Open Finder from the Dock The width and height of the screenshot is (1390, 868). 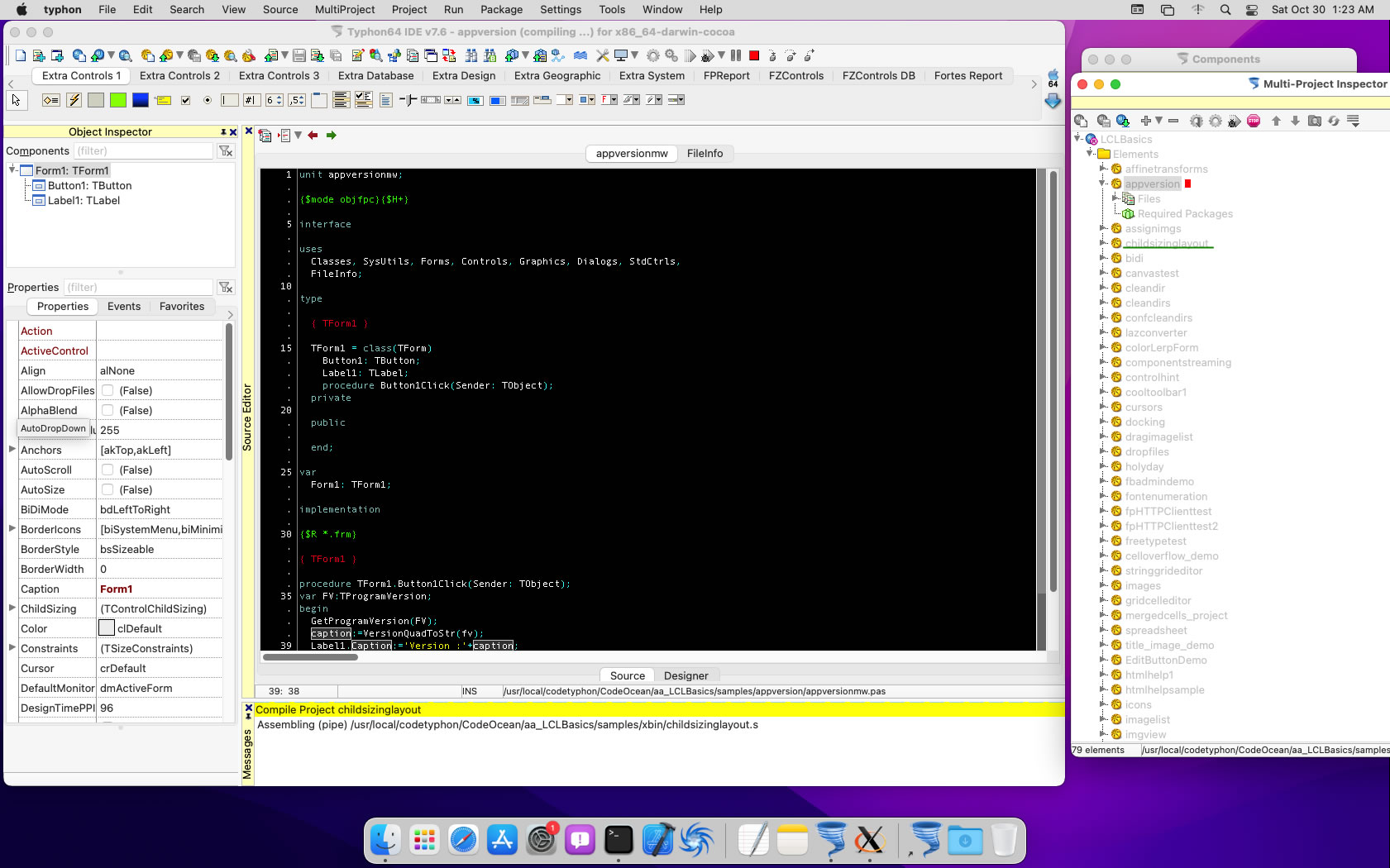pyautogui.click(x=385, y=840)
